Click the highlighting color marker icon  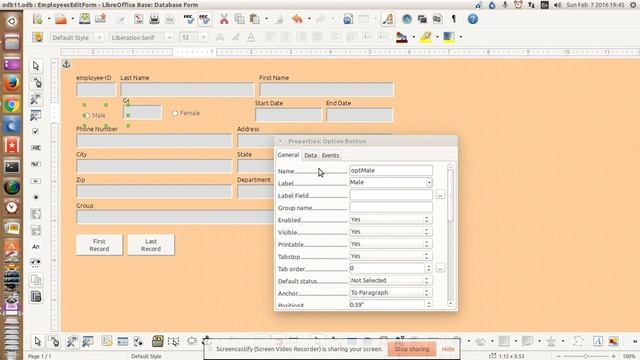point(426,38)
